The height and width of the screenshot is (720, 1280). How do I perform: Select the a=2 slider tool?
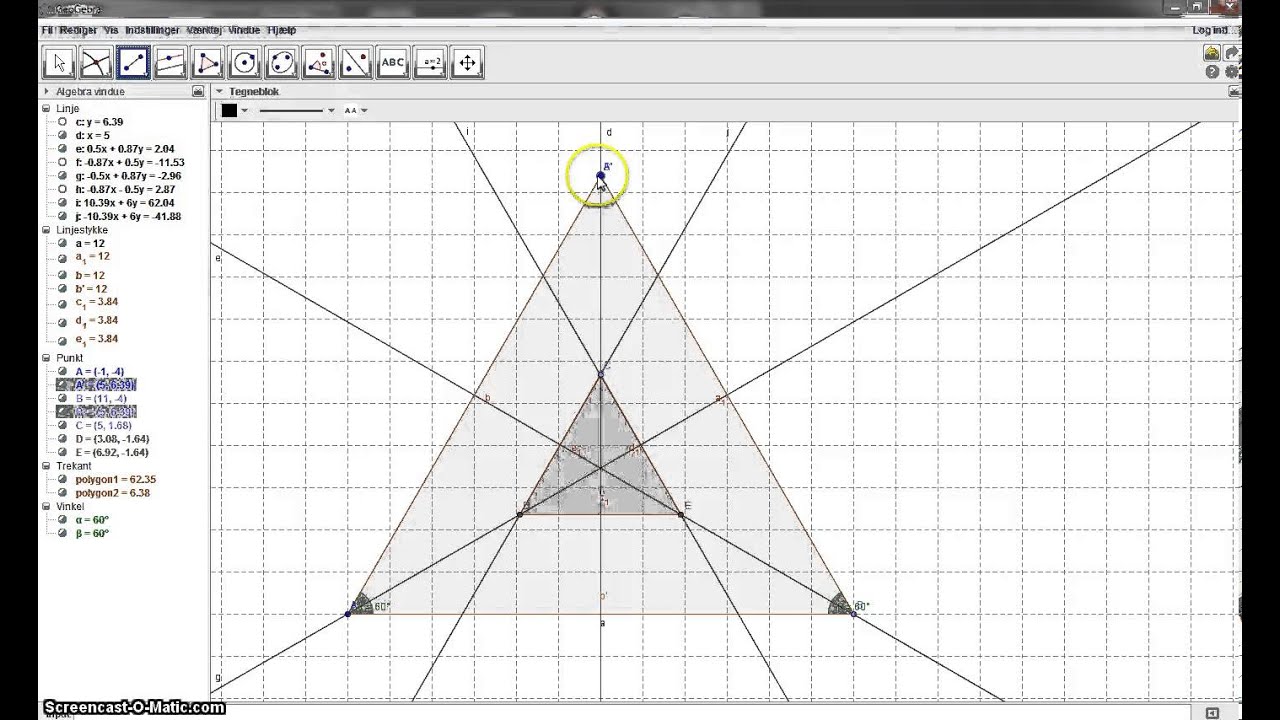(x=430, y=63)
